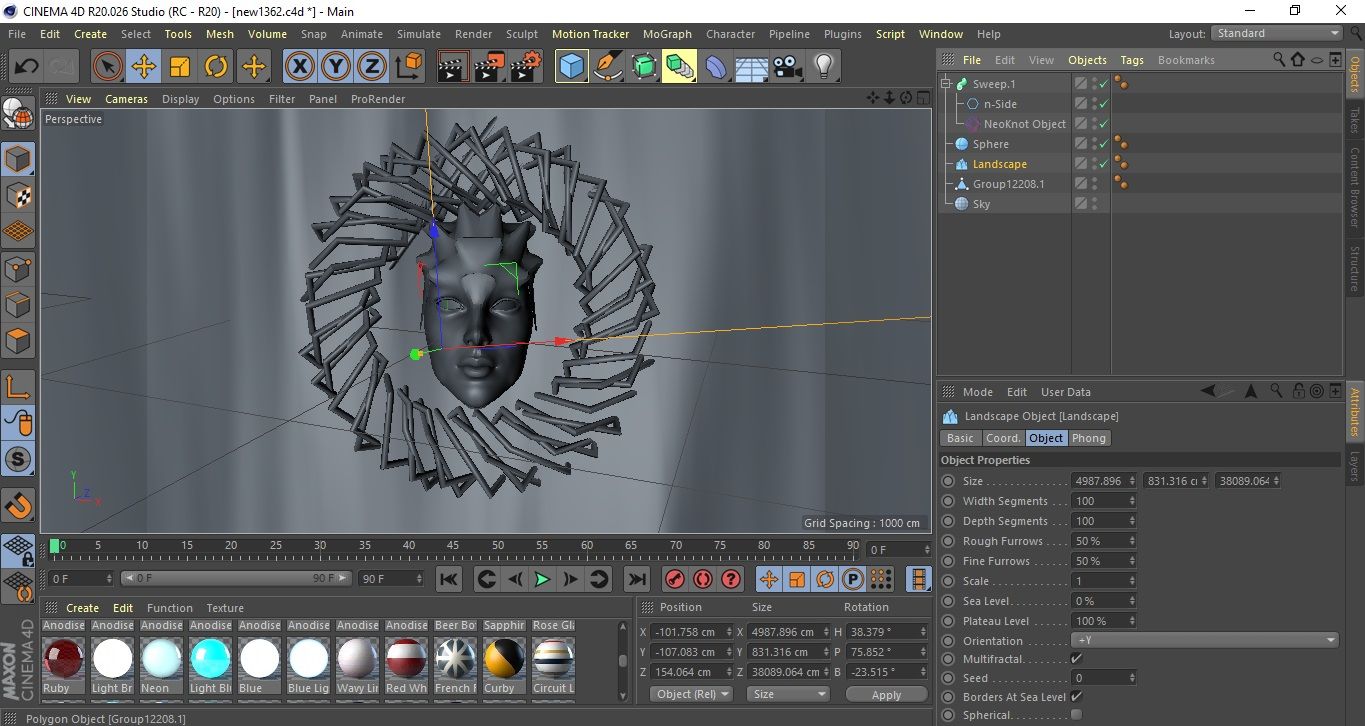The height and width of the screenshot is (726, 1365).
Task: Open User Data in Attributes panel
Action: coord(1066,392)
